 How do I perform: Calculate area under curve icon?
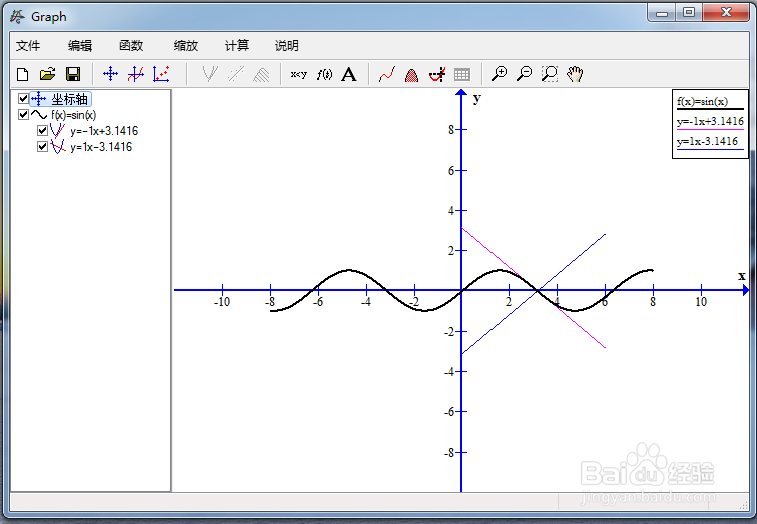tap(411, 75)
